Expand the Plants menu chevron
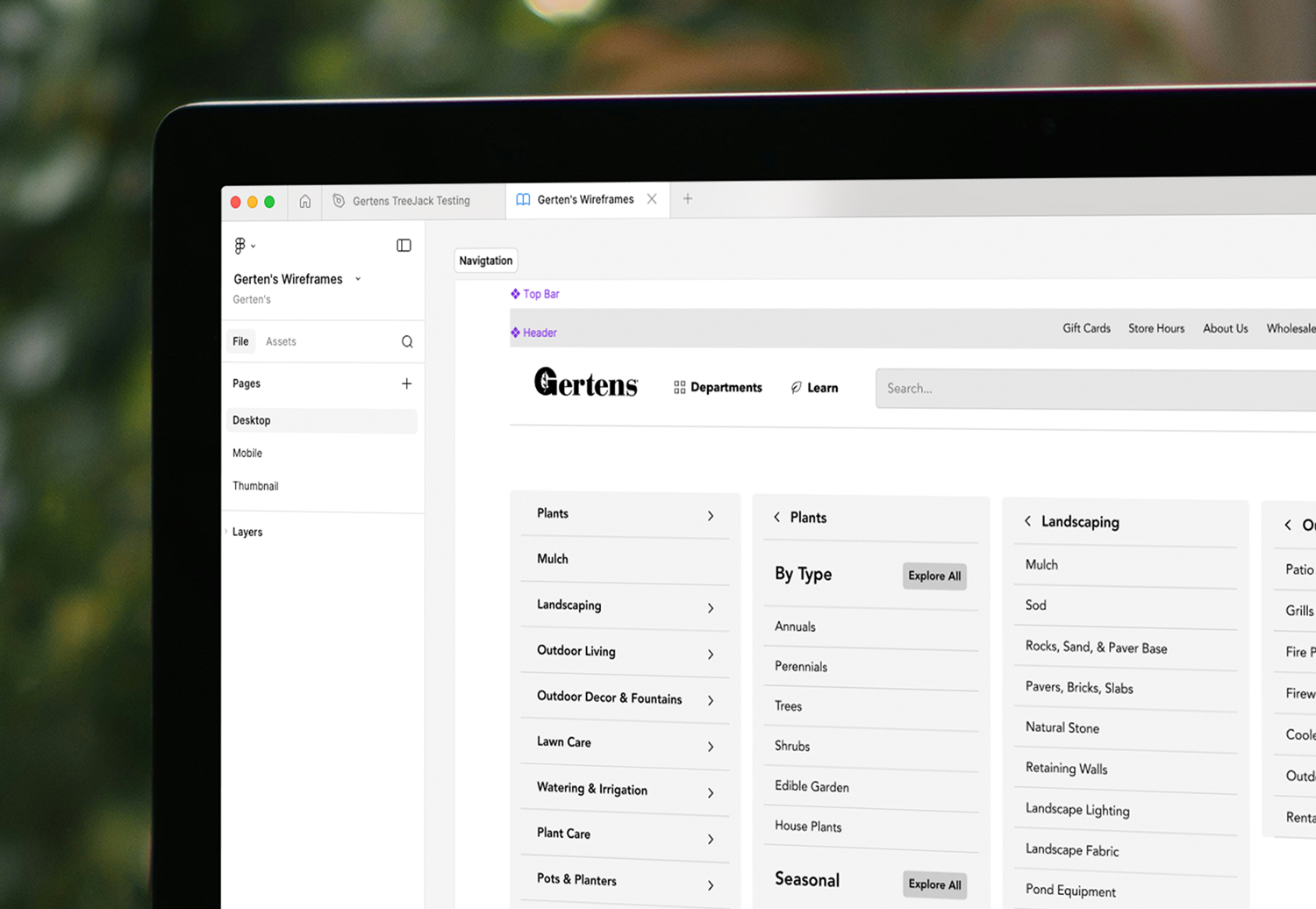The width and height of the screenshot is (1316, 909). (711, 516)
